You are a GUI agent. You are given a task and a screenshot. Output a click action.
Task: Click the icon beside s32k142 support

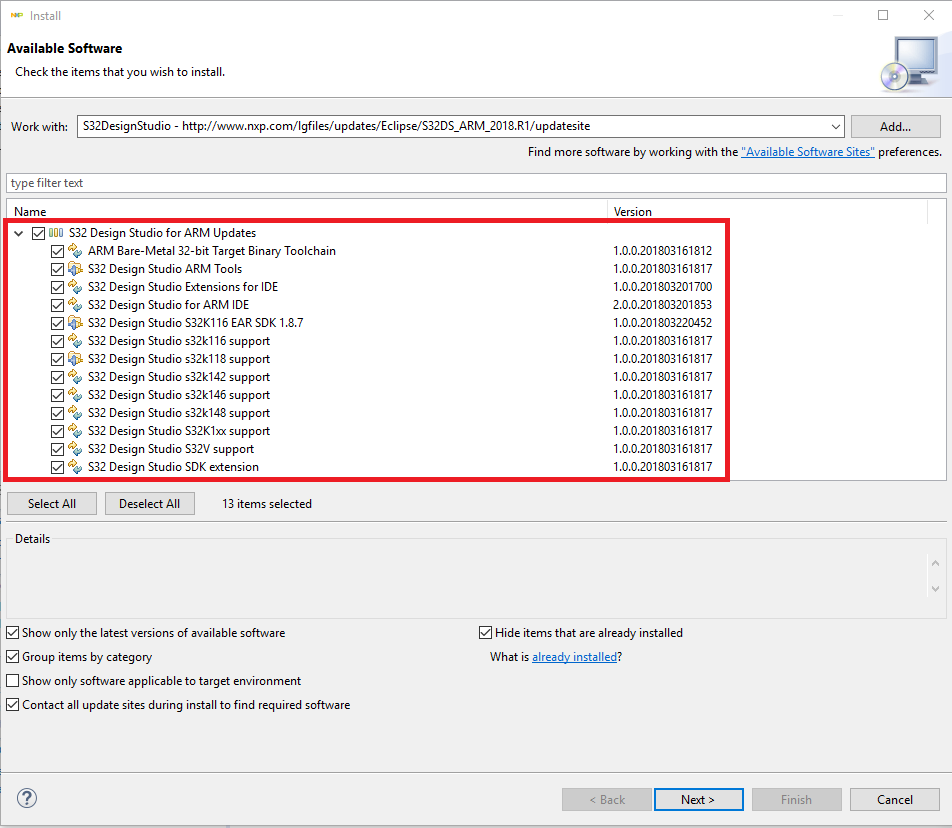(75, 377)
